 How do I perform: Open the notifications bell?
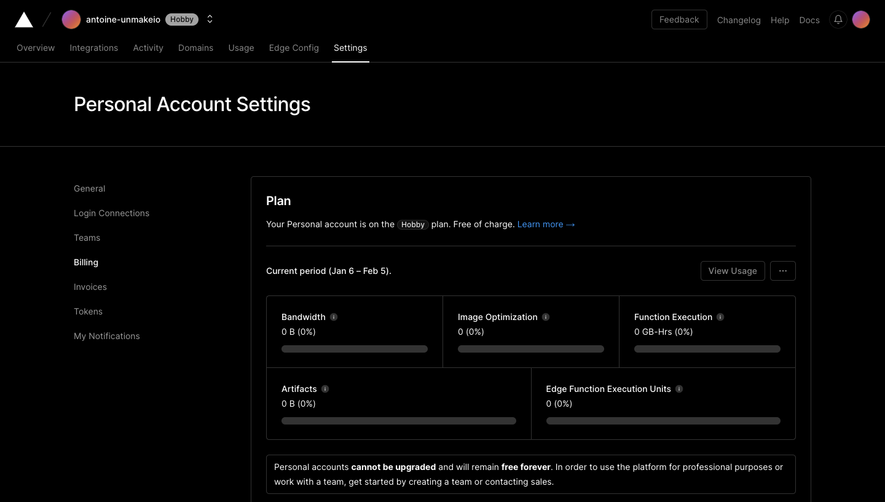click(x=838, y=19)
